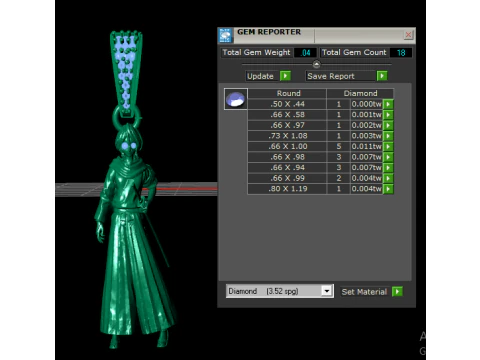The height and width of the screenshot is (360, 480).
Task: Click green arrow for .80 X 1.19 row
Action: [388, 189]
